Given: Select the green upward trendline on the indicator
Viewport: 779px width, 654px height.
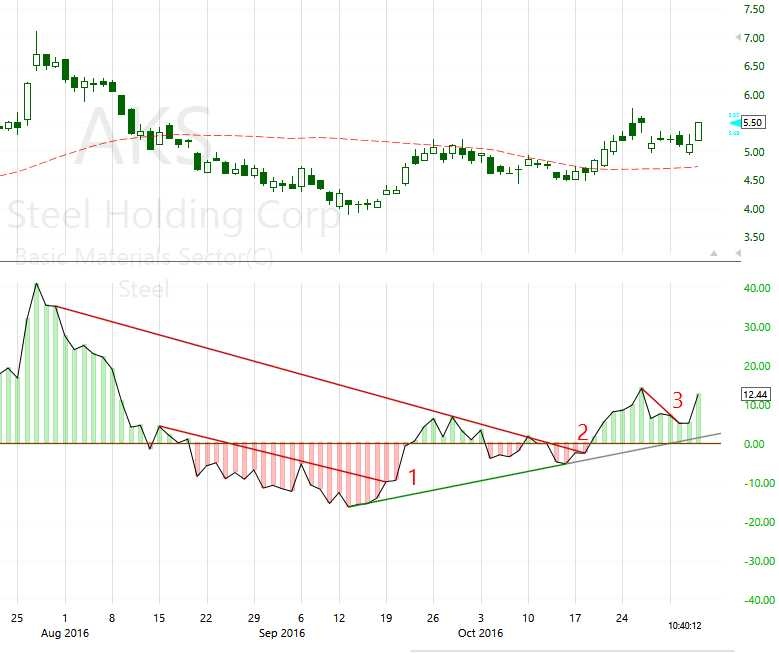Looking at the screenshot, I should (450, 485).
